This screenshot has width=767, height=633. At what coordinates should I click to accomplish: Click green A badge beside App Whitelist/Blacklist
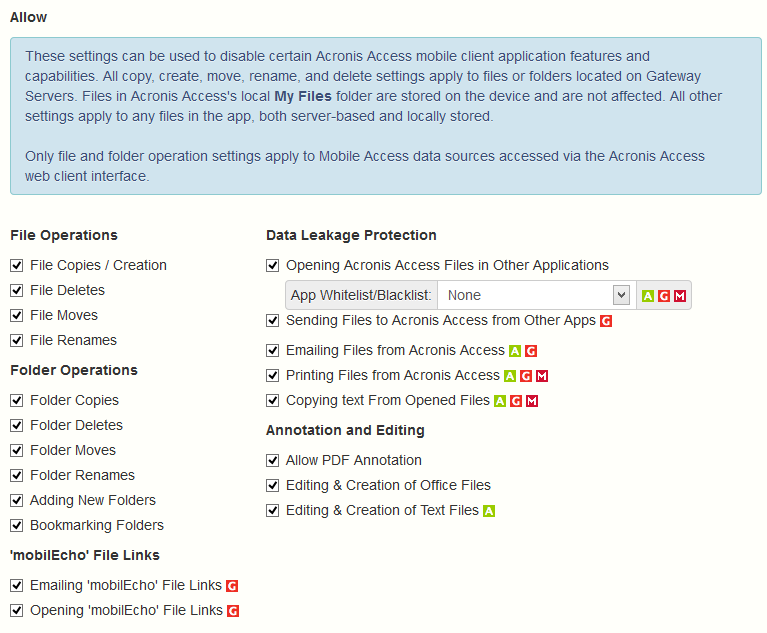pos(648,296)
